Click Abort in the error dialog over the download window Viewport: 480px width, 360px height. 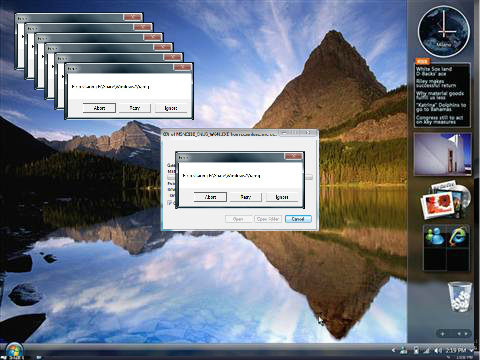tap(210, 197)
